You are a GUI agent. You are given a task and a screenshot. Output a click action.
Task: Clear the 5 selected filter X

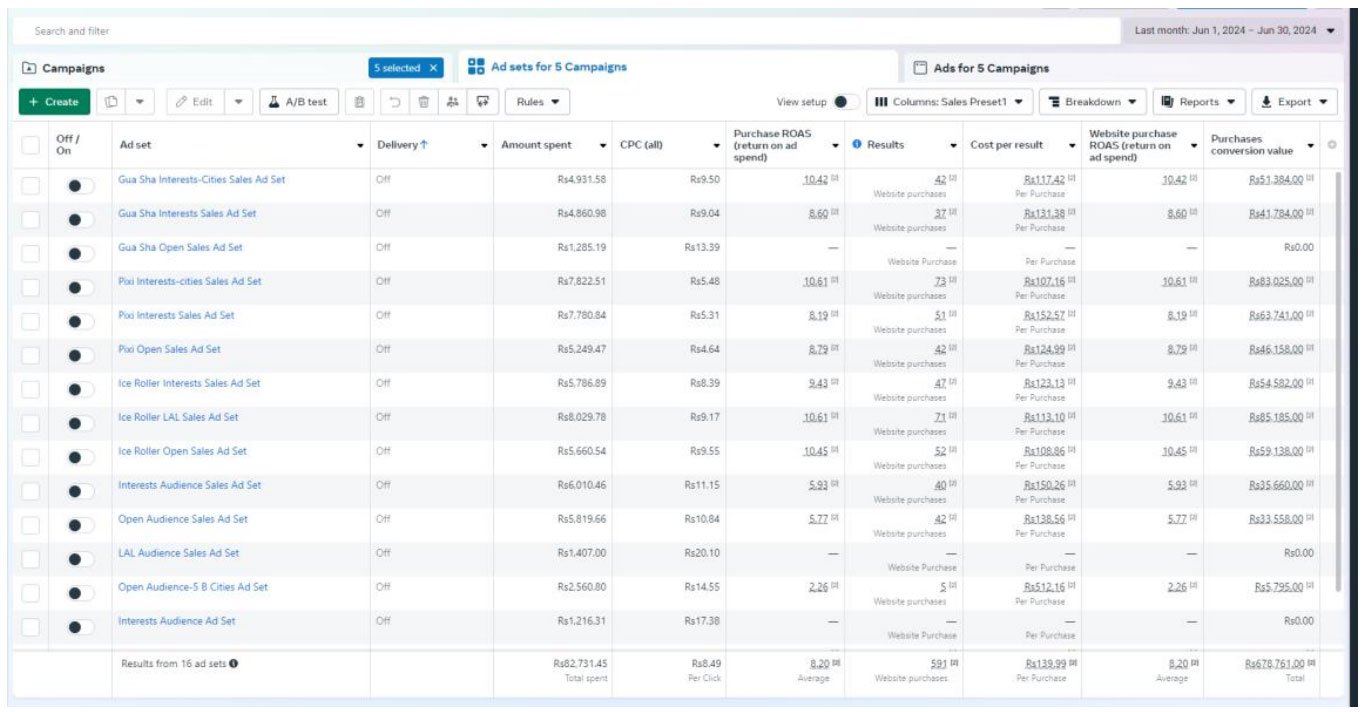tap(433, 68)
